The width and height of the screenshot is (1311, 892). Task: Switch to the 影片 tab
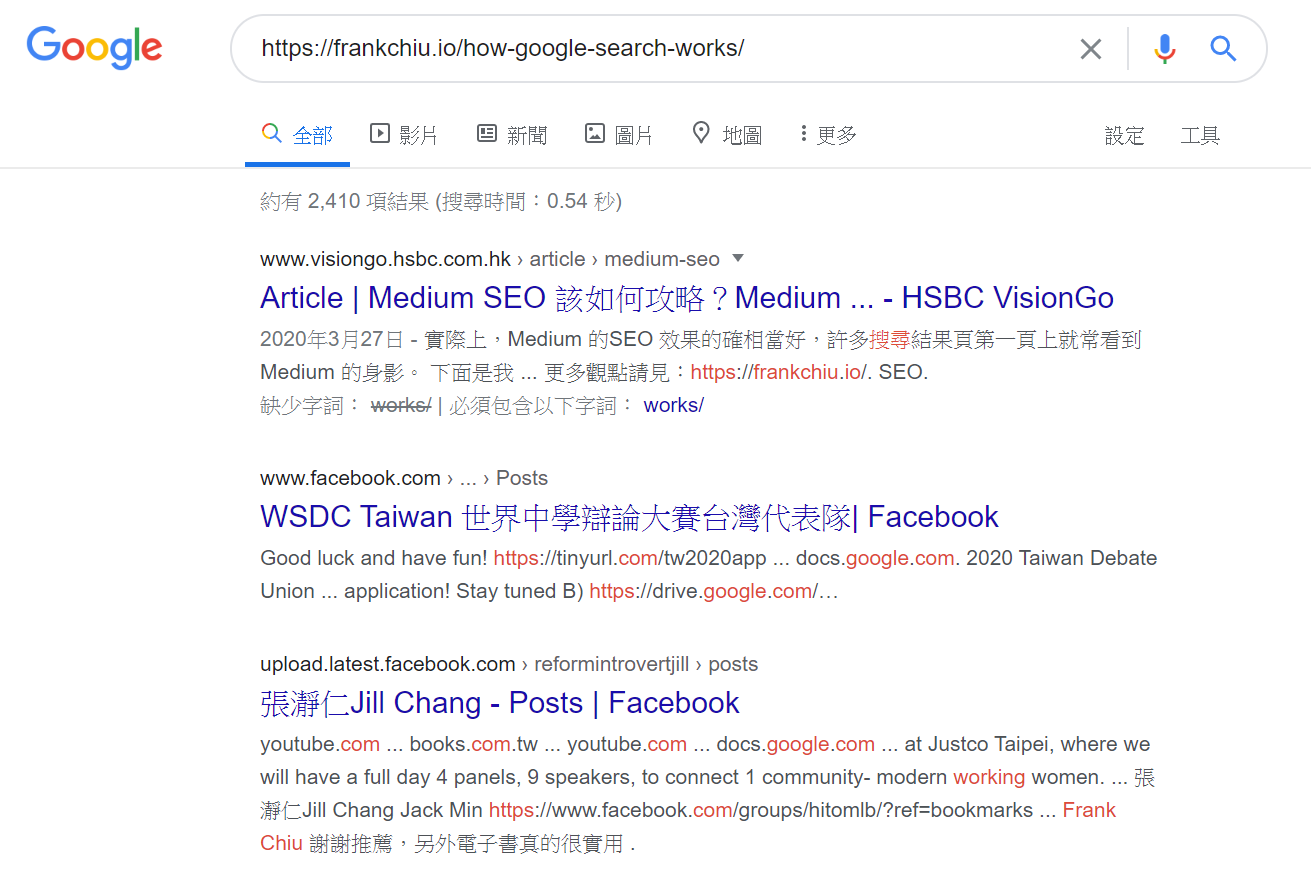click(x=404, y=135)
